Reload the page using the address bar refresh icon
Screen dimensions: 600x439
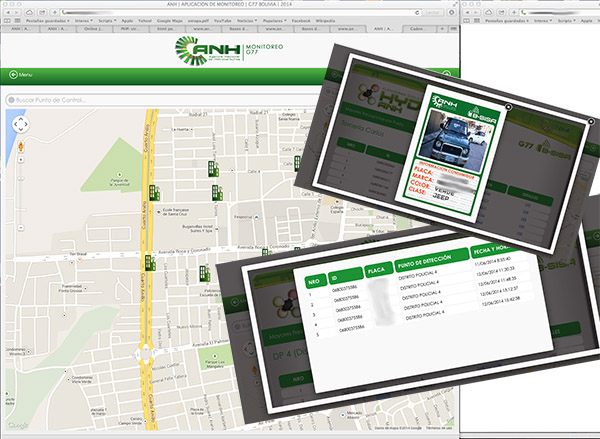point(417,13)
